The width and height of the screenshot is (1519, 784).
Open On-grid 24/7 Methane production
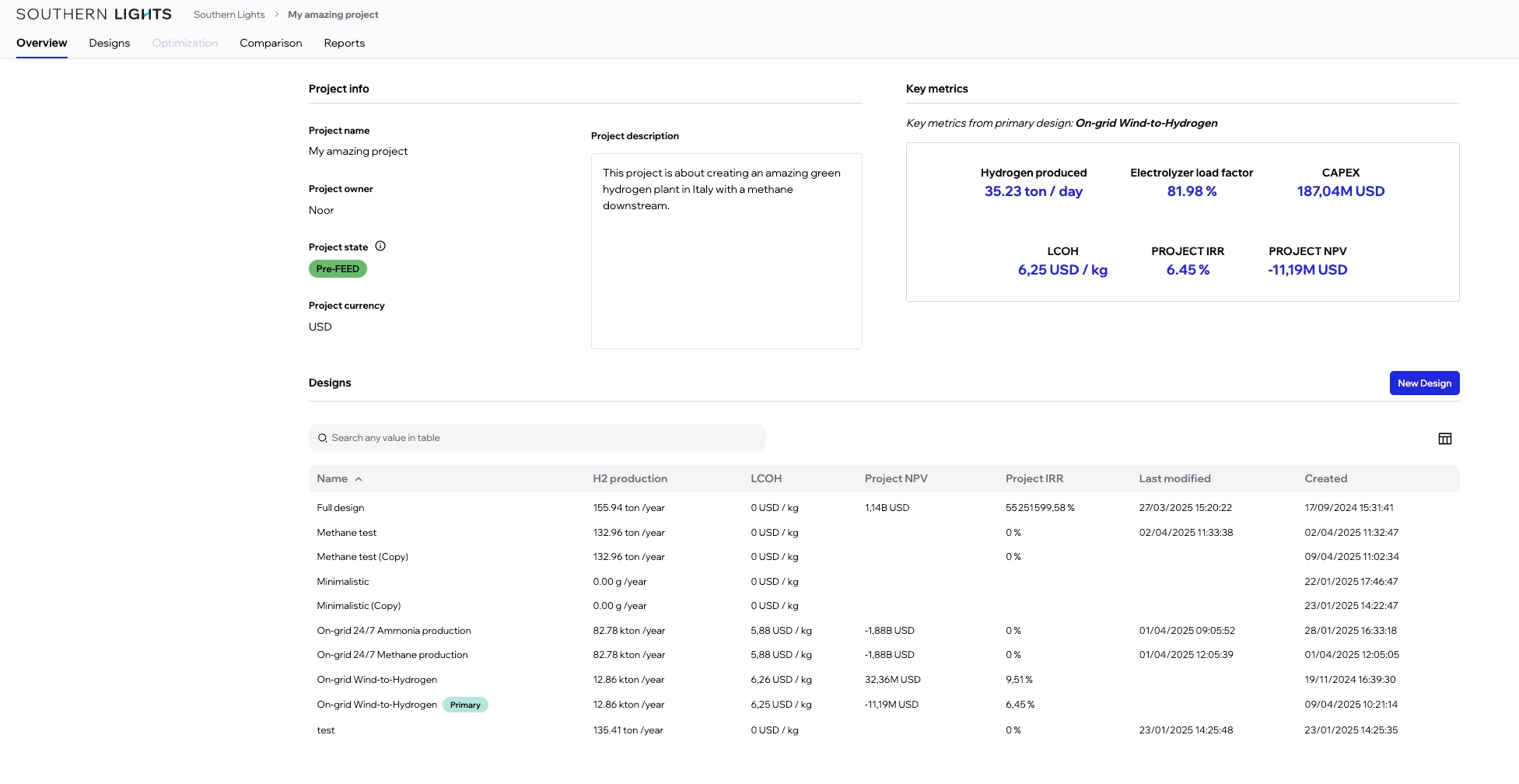(884, 655)
